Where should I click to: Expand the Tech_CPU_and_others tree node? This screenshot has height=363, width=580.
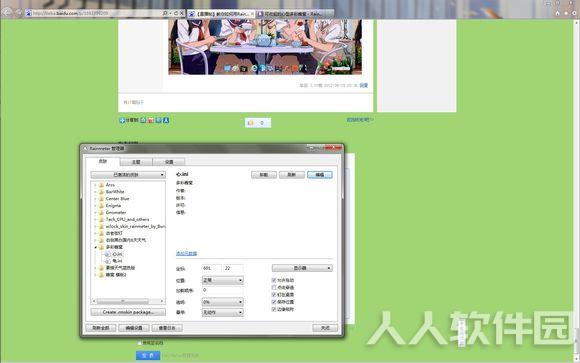pos(95,219)
